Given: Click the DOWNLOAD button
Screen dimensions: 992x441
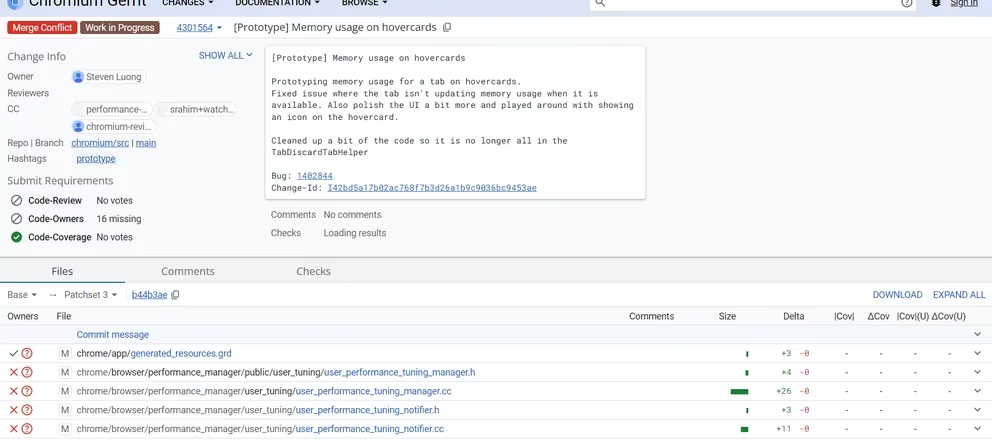Looking at the screenshot, I should [x=897, y=295].
